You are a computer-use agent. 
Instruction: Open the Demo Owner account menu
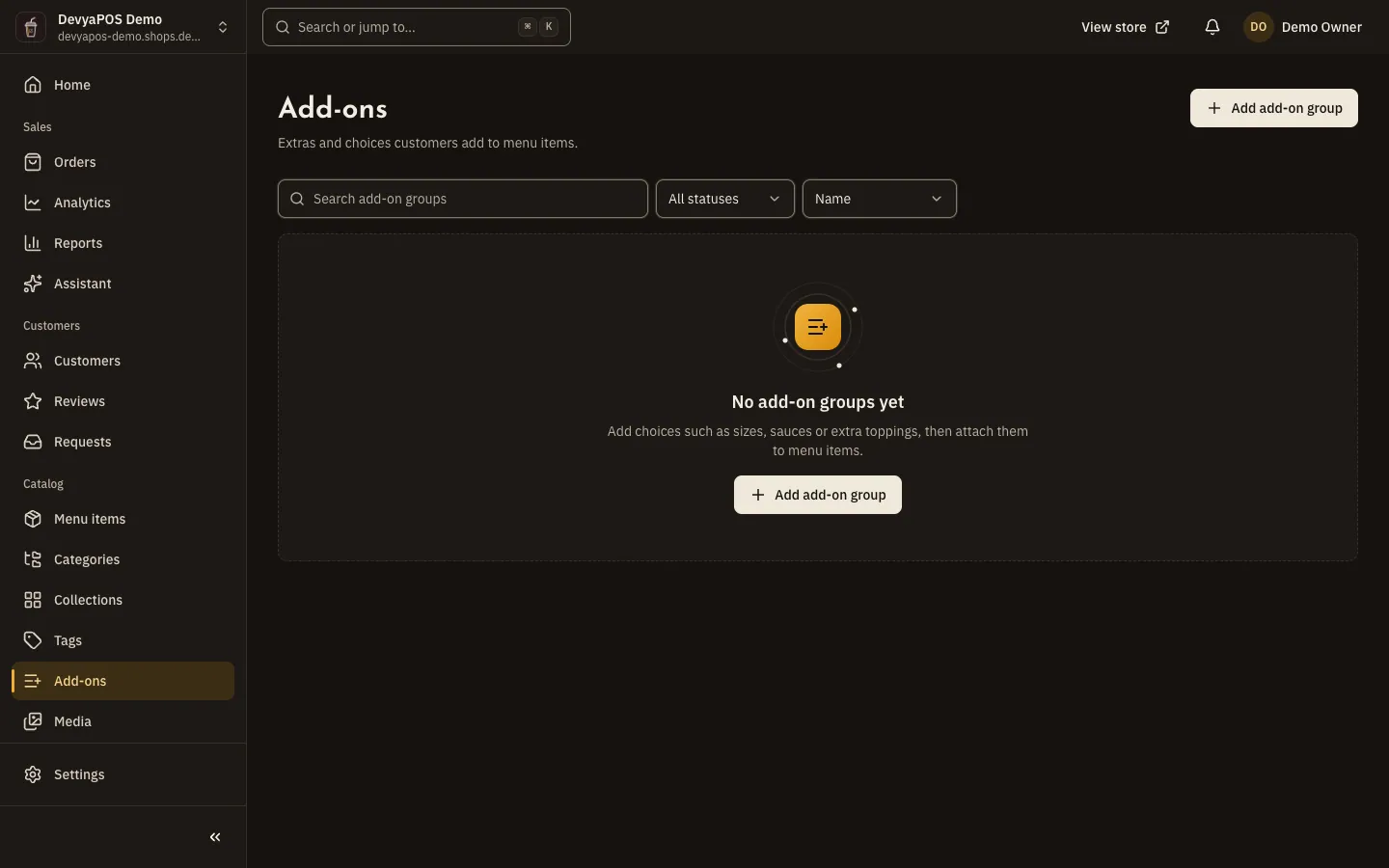1302,27
